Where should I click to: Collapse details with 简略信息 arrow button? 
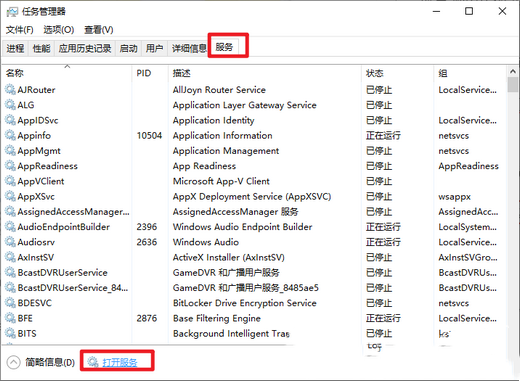tap(13, 362)
